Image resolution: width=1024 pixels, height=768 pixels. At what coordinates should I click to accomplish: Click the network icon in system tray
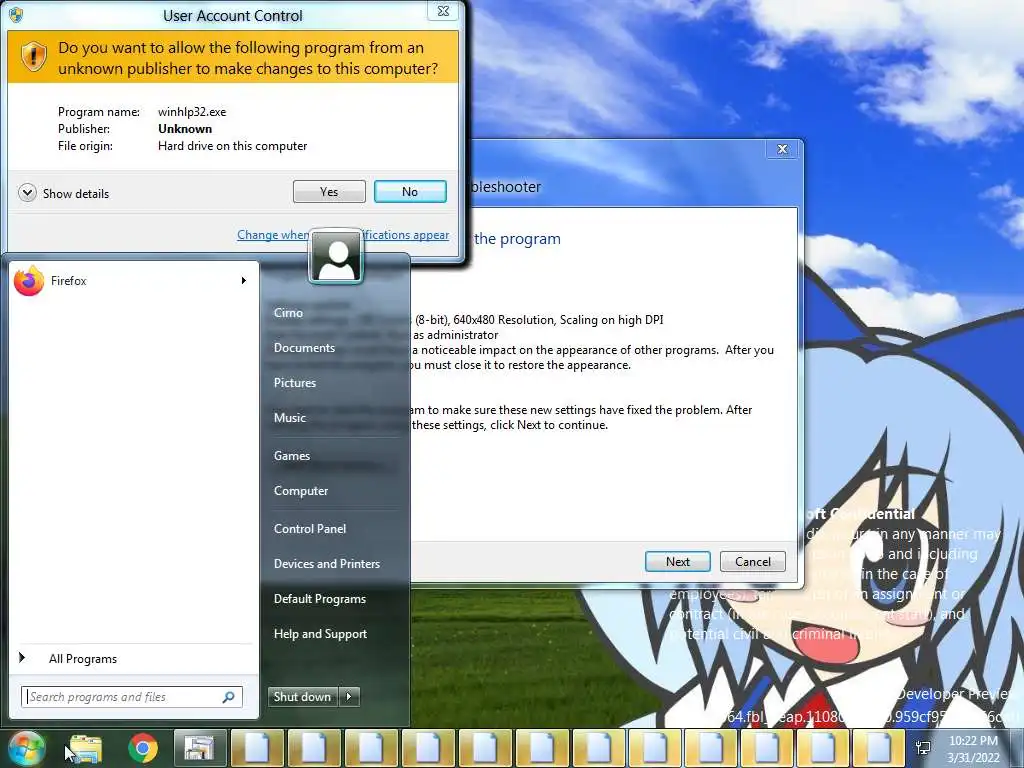coord(923,748)
